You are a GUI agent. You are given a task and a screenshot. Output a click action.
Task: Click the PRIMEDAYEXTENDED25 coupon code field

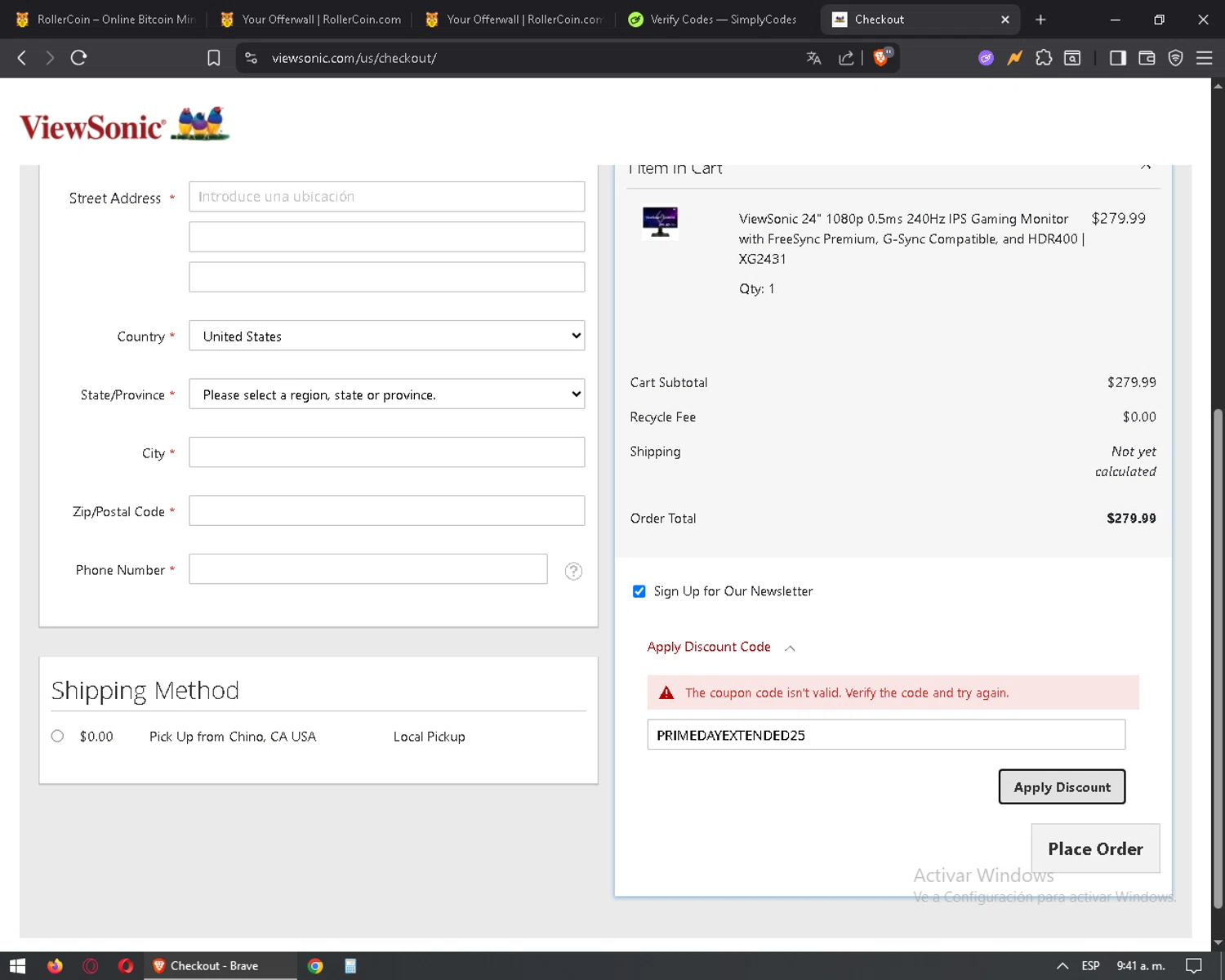point(886,735)
